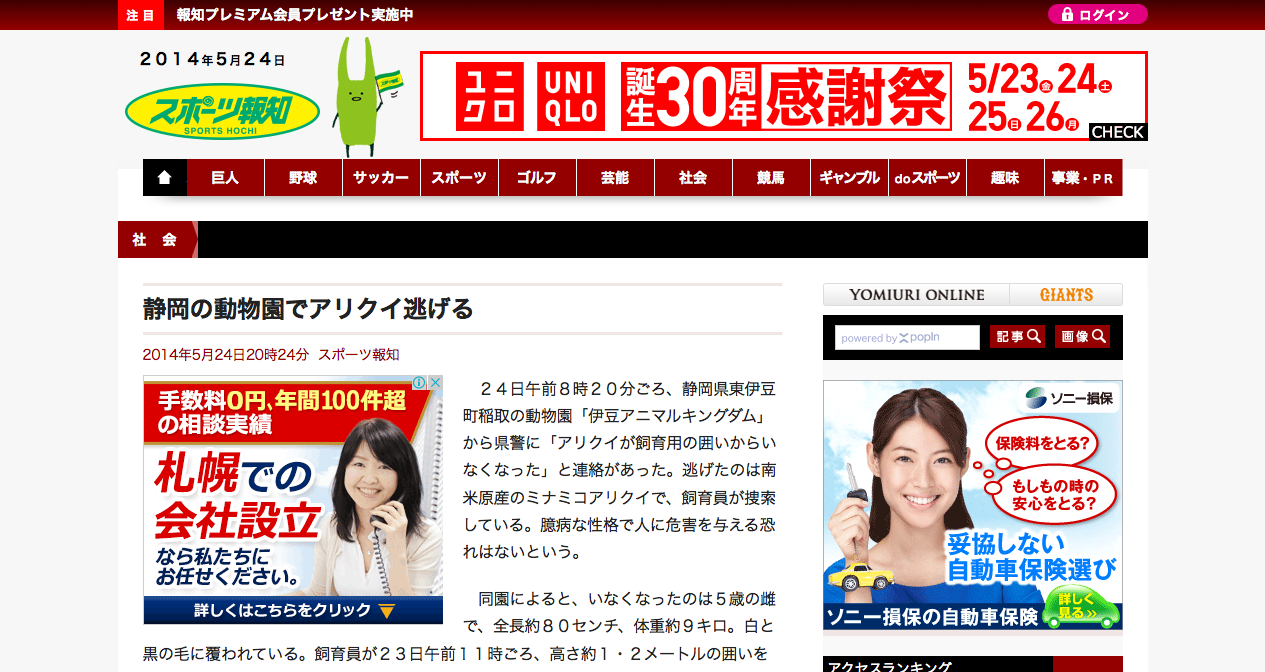Click the スポーツ報知 byline text
Screen dimensions: 1265x672
(358, 355)
